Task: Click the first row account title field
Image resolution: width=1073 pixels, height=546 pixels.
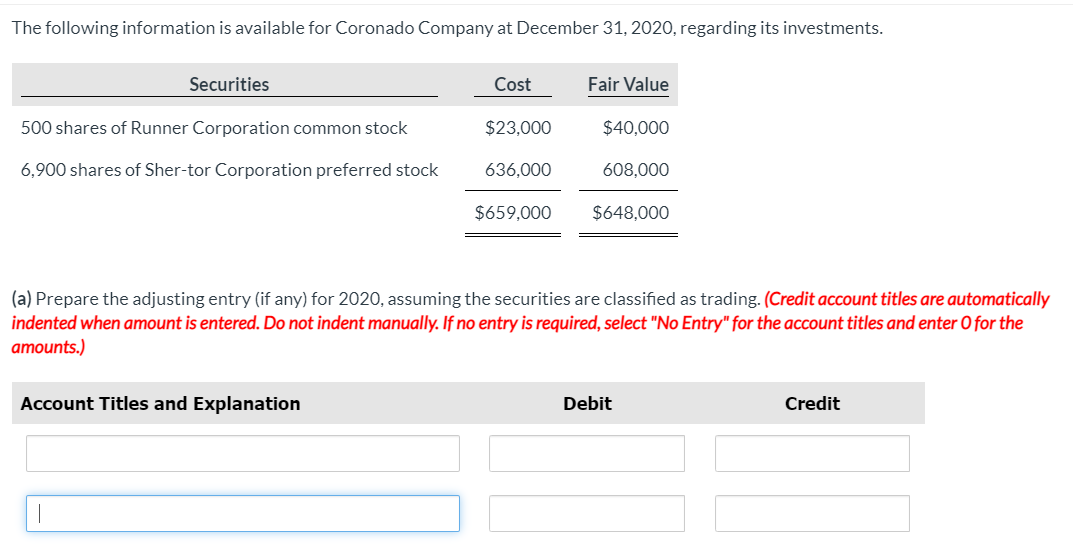Action: (x=243, y=453)
